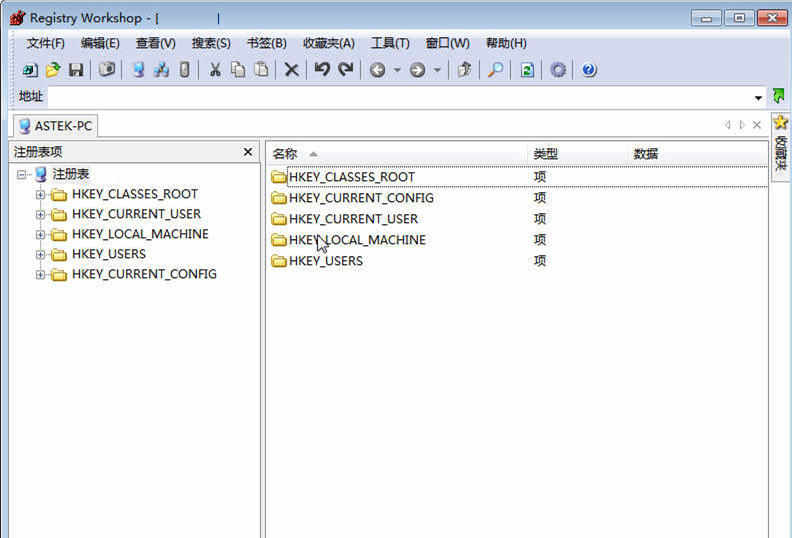Viewport: 792px width, 538px height.
Task: Open the forward history dropdown arrow
Action: 437,70
